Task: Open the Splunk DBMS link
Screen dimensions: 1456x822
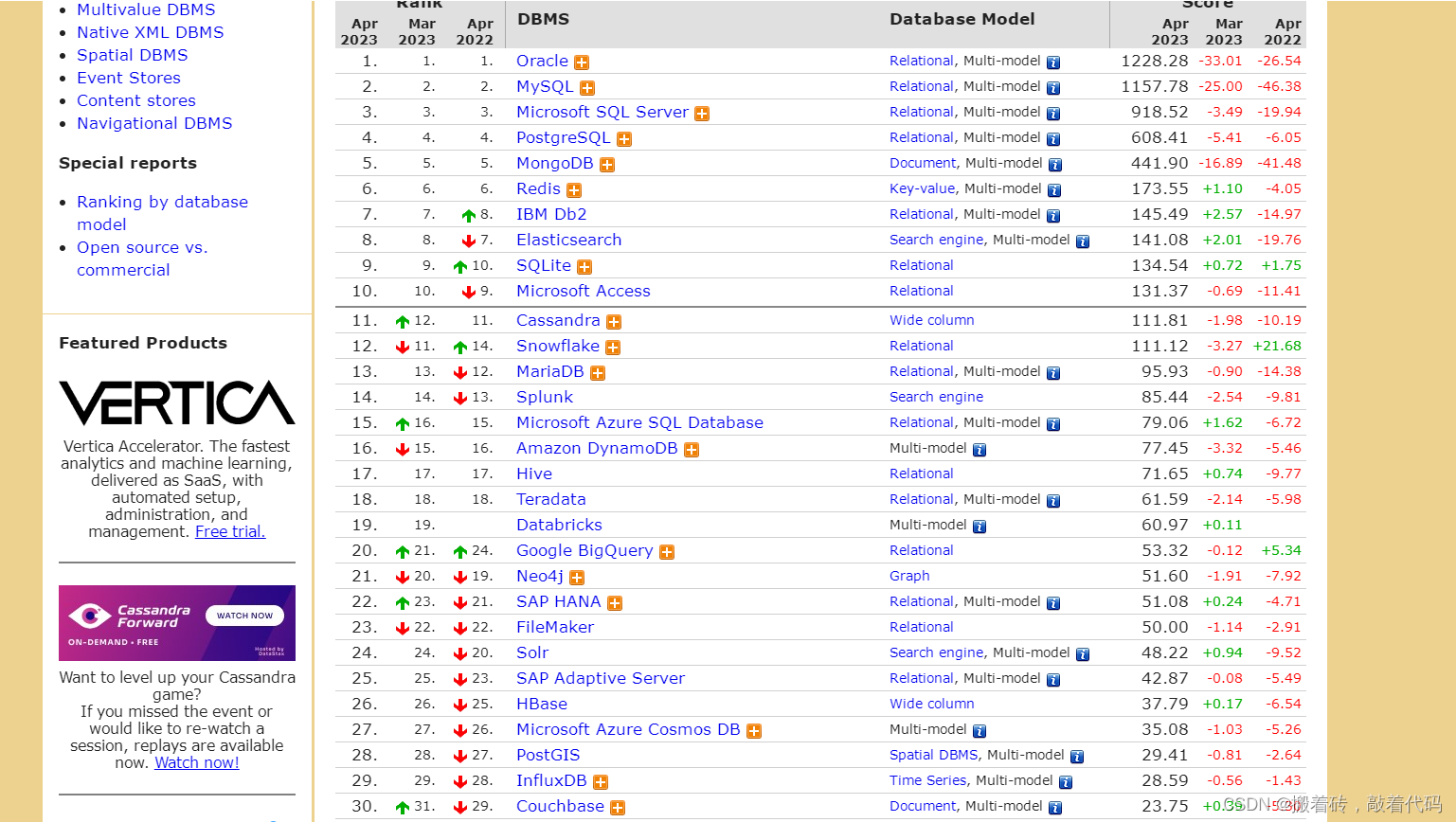Action: click(x=545, y=397)
